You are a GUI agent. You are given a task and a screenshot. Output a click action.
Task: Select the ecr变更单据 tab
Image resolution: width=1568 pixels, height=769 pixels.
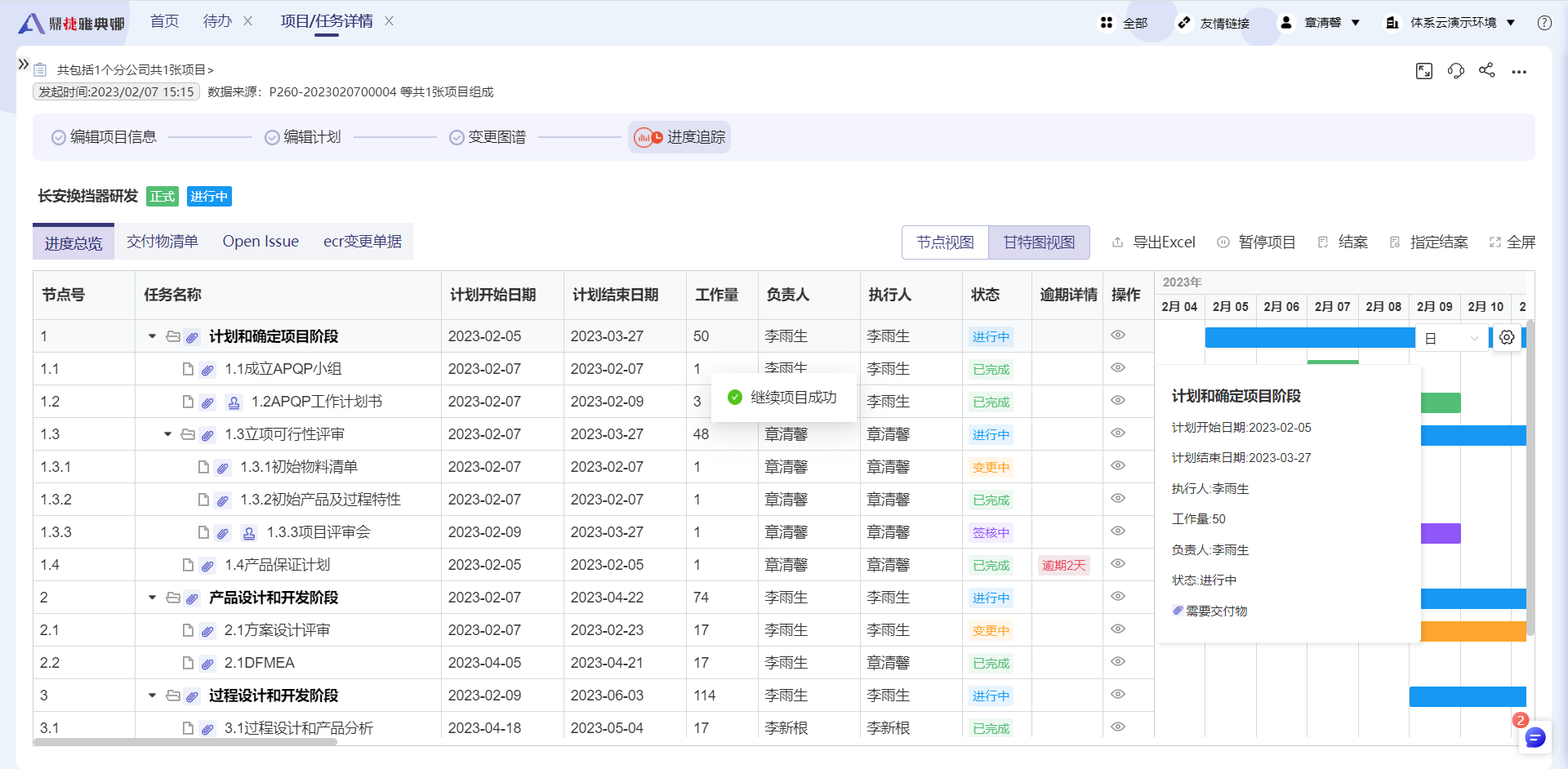click(363, 242)
